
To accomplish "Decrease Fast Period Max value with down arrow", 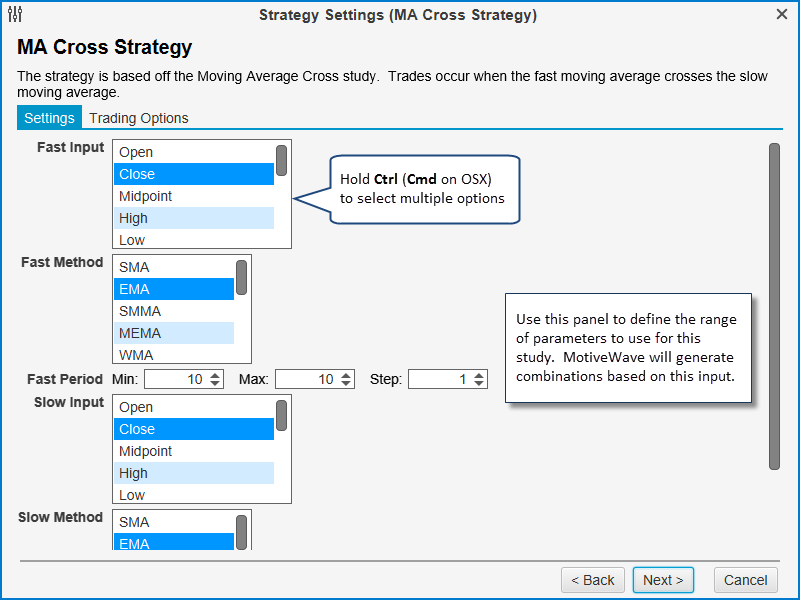I will pos(347,384).
